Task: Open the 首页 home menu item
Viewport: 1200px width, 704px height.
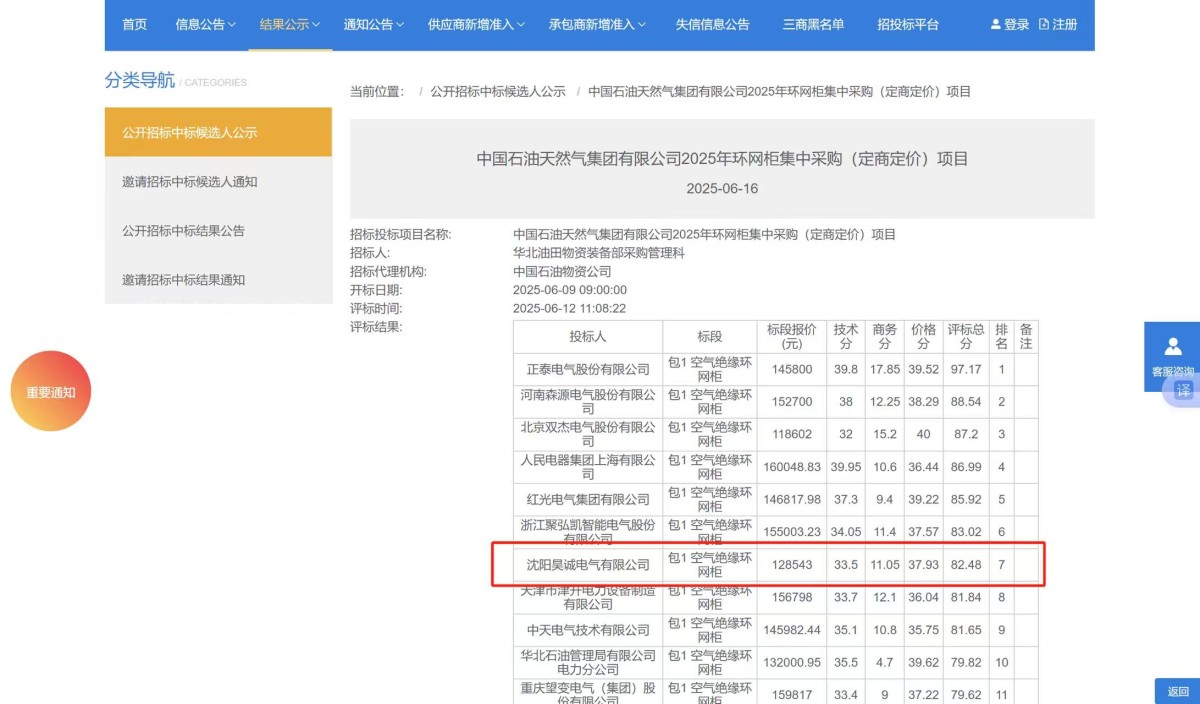Action: (x=134, y=24)
